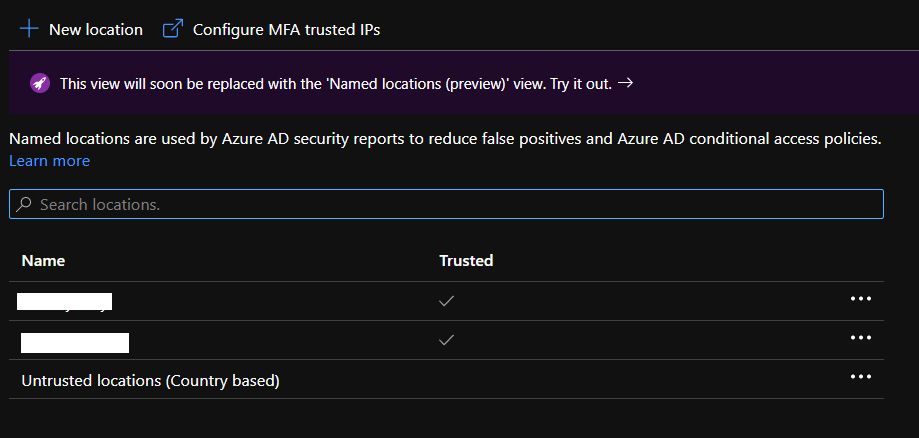The width and height of the screenshot is (919, 438).
Task: Click the second row's Trusted checkmark
Action: click(x=447, y=340)
